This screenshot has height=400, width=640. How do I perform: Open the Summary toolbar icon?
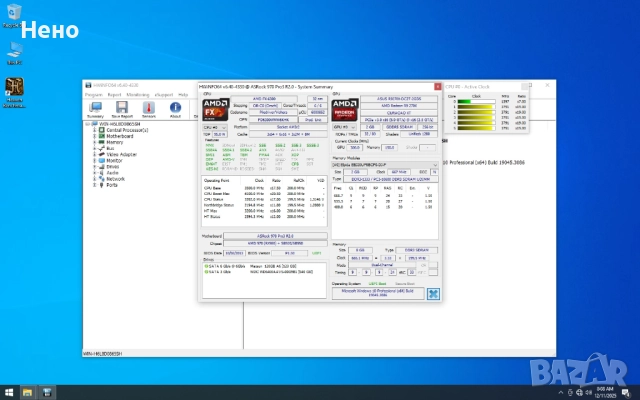pos(95,108)
